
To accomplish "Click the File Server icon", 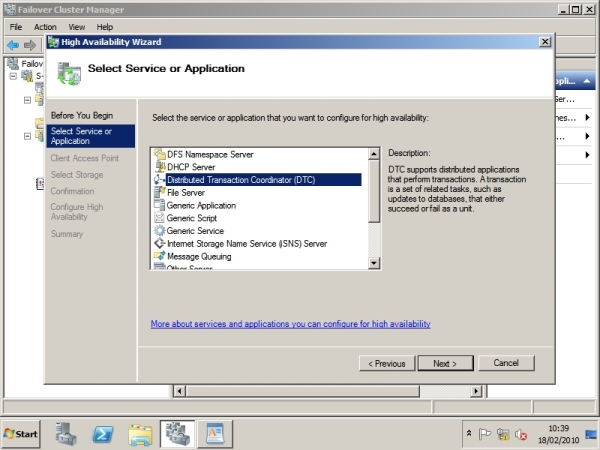I will tap(159, 192).
